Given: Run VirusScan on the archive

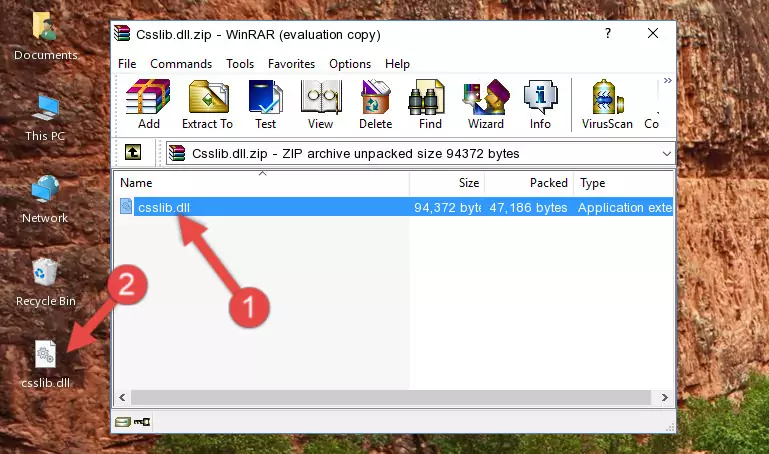Looking at the screenshot, I should 607,104.
